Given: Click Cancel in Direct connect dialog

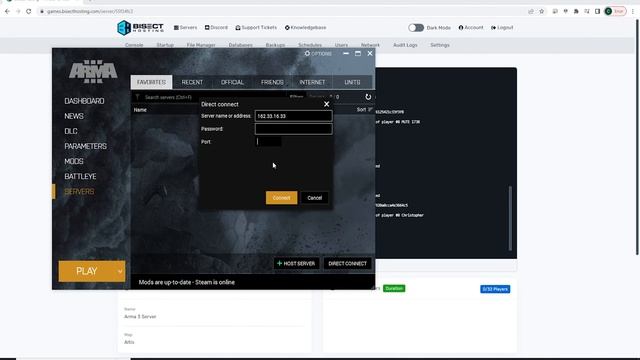Looking at the screenshot, I should coord(314,198).
